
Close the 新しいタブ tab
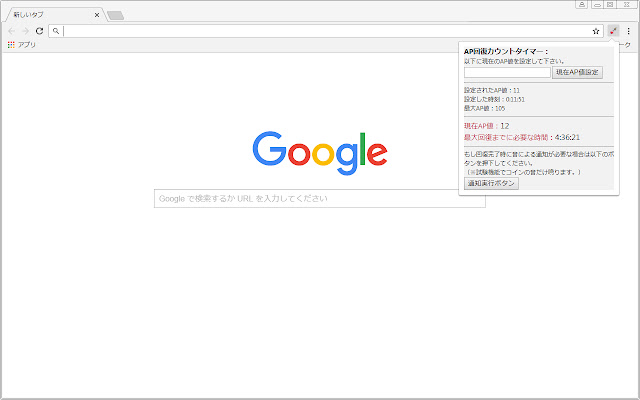tap(97, 15)
